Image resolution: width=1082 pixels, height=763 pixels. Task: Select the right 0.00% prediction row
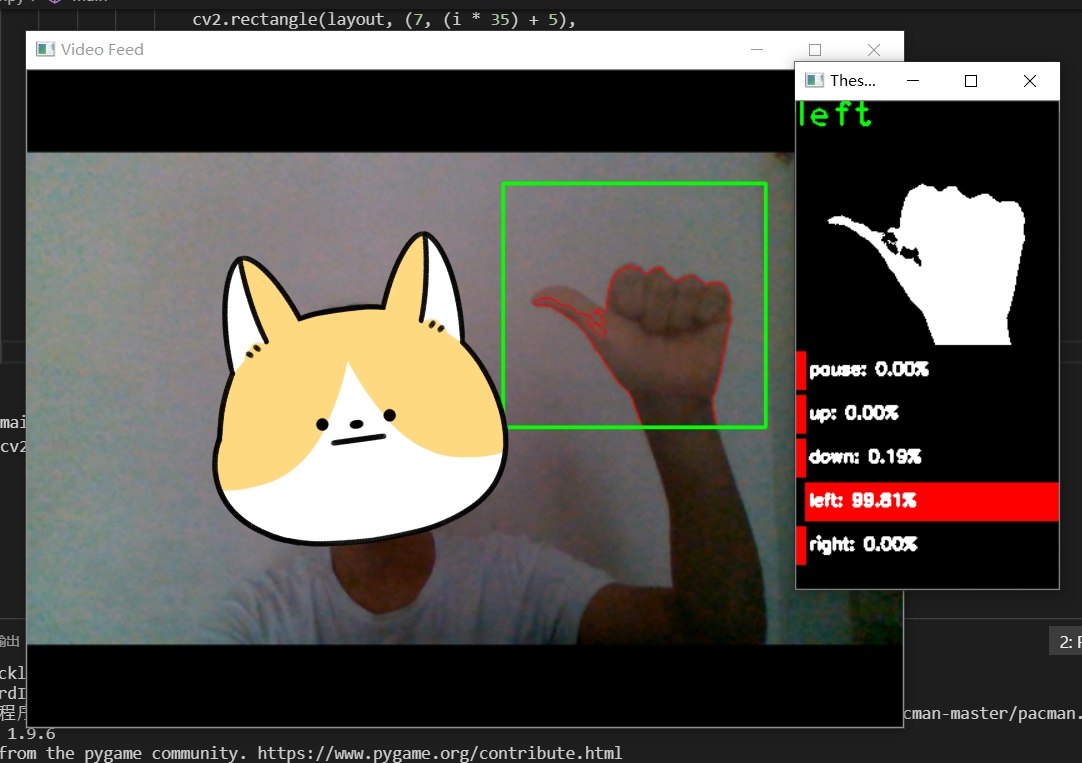(x=862, y=545)
